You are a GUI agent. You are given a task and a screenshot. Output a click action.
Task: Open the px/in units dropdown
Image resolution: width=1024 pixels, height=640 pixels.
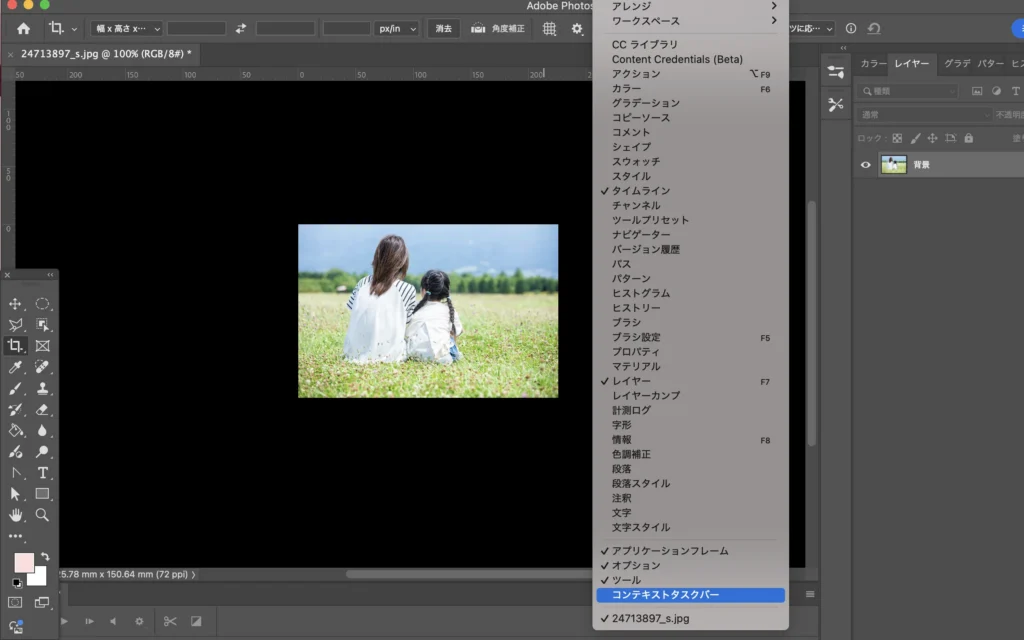click(x=398, y=29)
